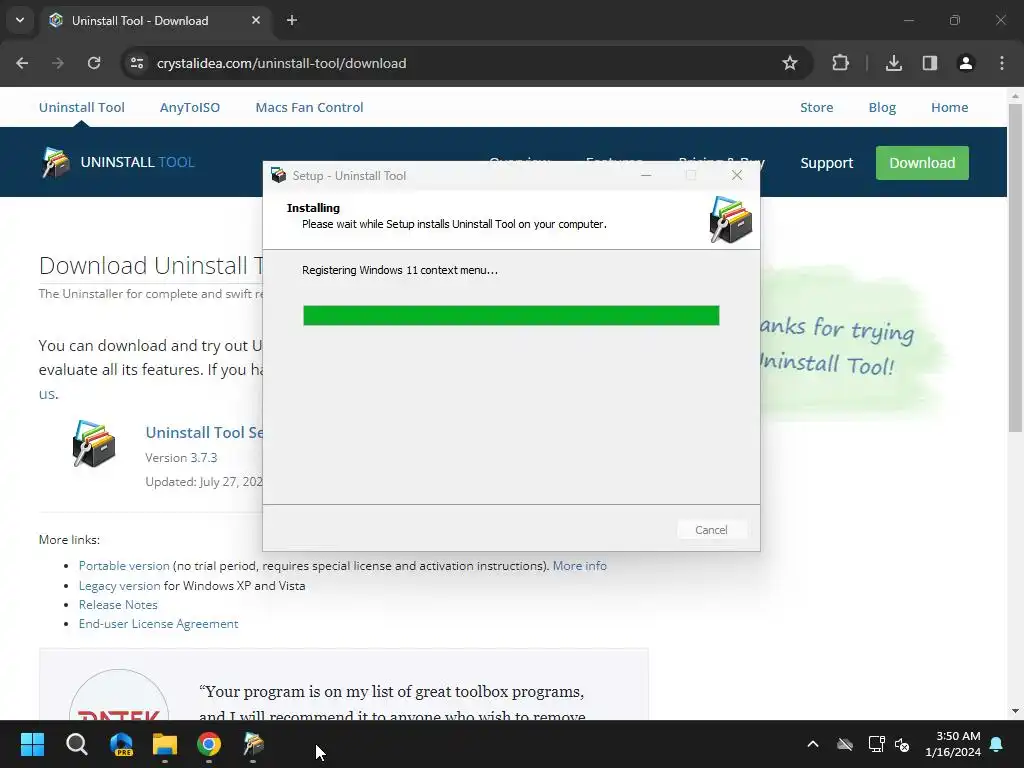Open Chrome downloads icon
The image size is (1024, 768).
pos(893,63)
